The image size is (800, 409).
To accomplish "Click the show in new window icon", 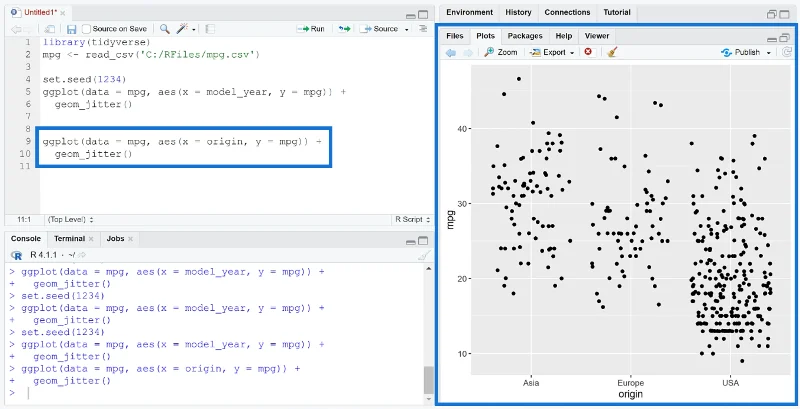I will [x=49, y=30].
